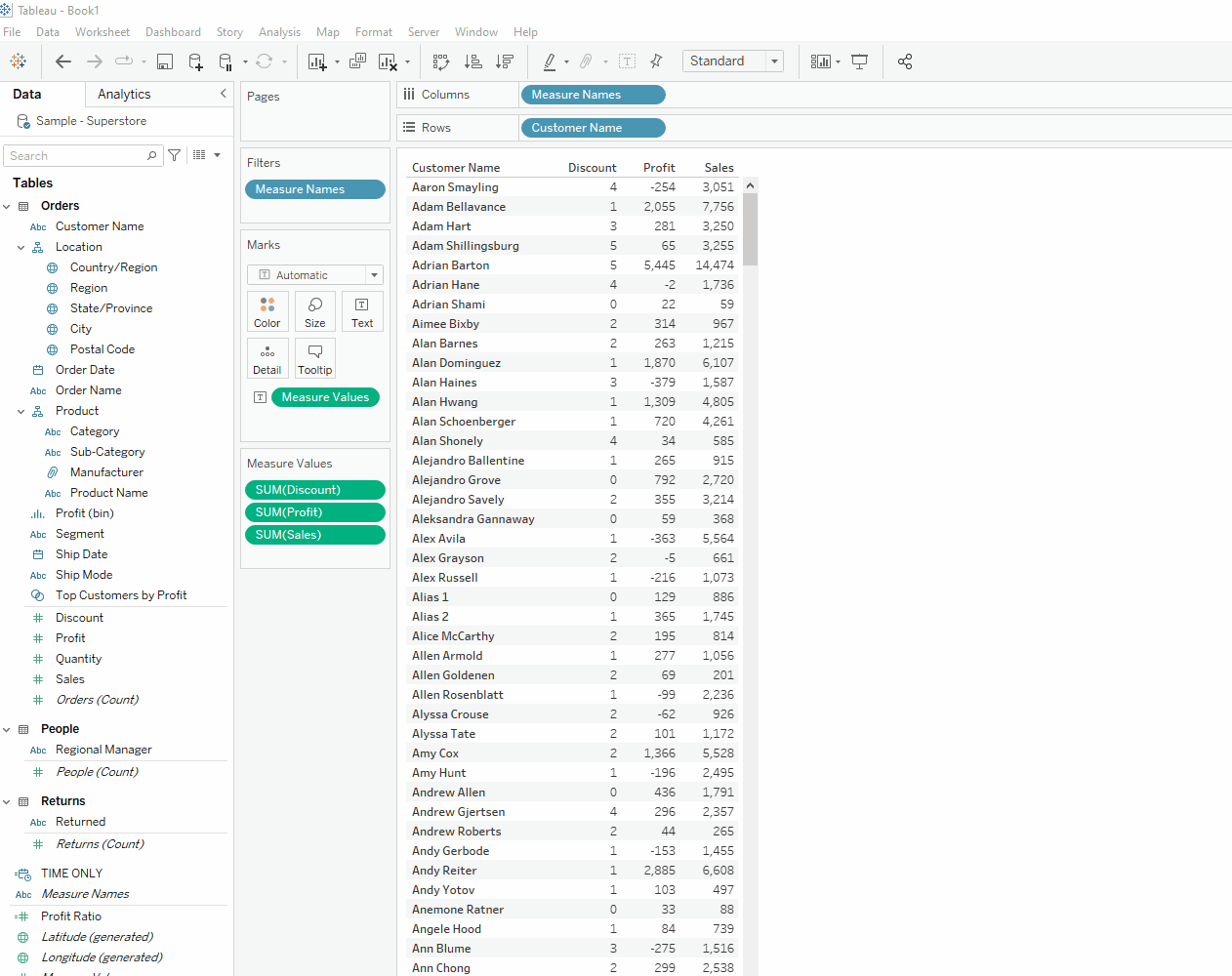Open the Color marks card
Image resolution: width=1232 pixels, height=976 pixels.
[267, 311]
